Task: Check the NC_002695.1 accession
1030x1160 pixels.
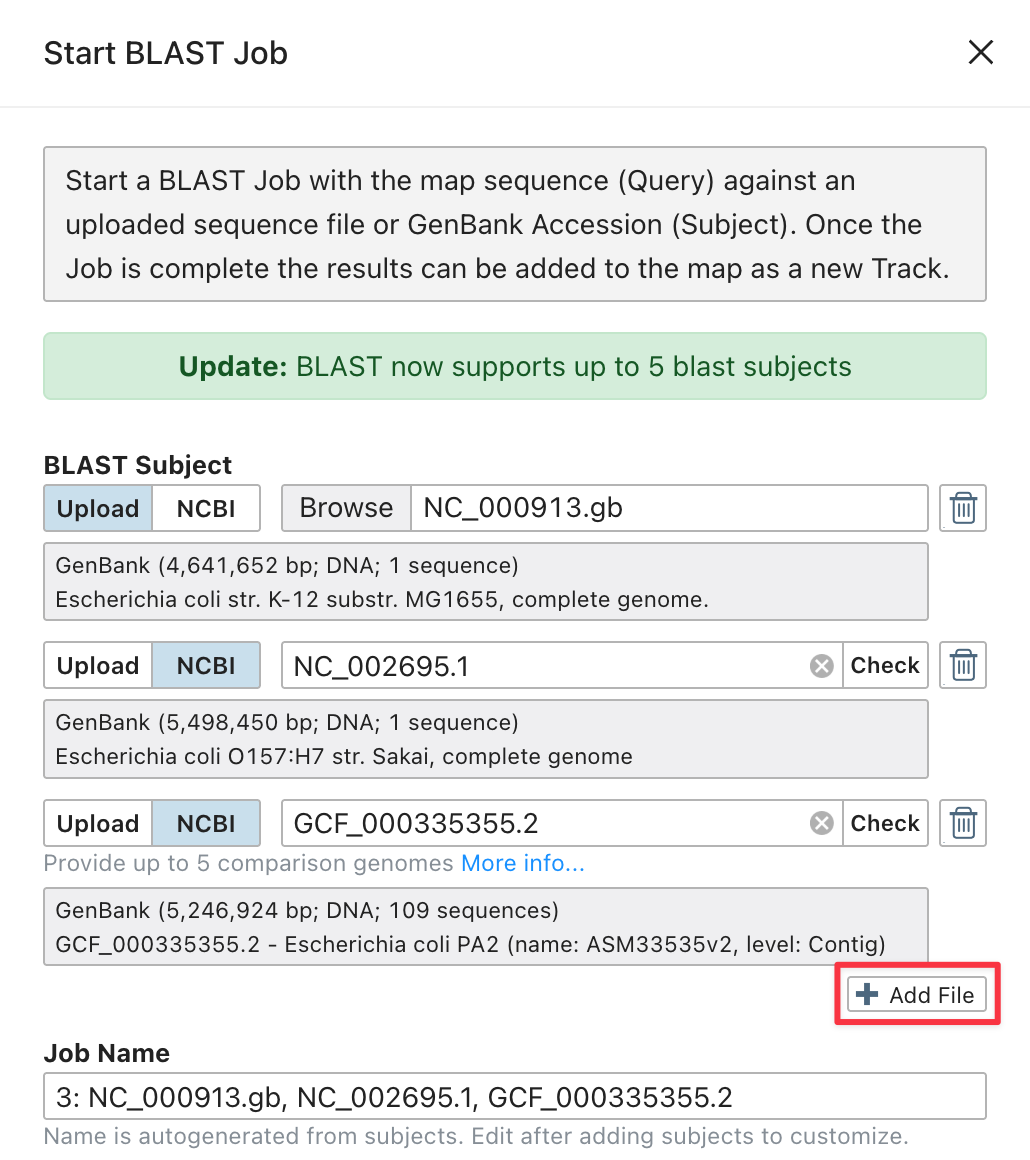Action: tap(885, 665)
